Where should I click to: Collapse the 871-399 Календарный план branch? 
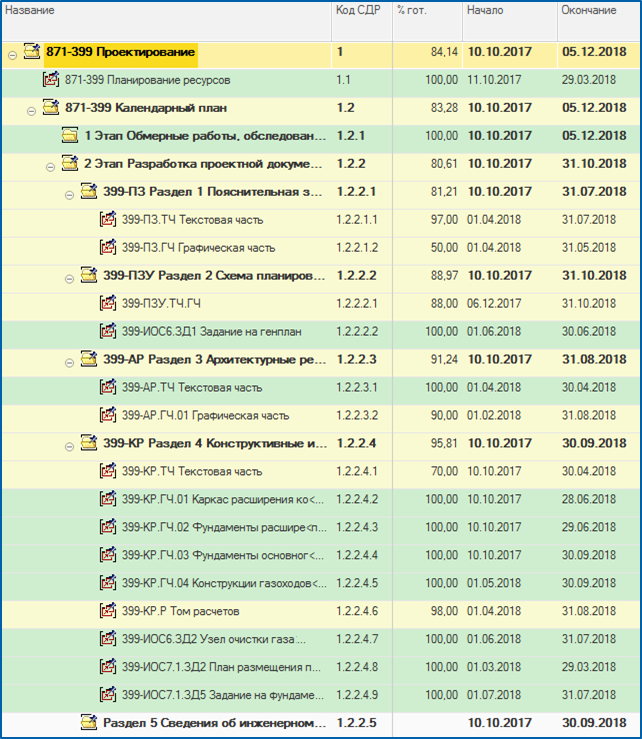pos(32,112)
